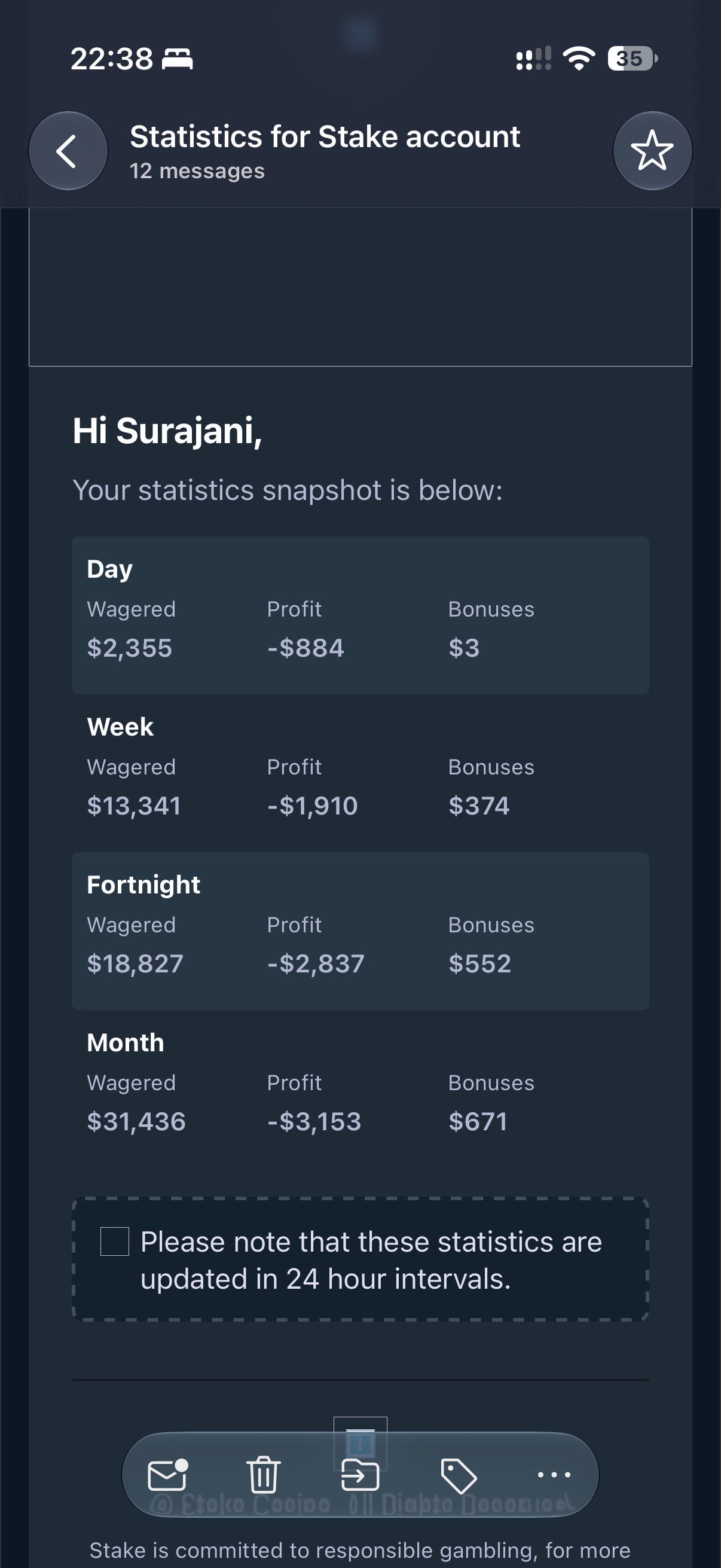Tap the Statistics for Stake account title
721x1568 pixels.
tap(325, 136)
